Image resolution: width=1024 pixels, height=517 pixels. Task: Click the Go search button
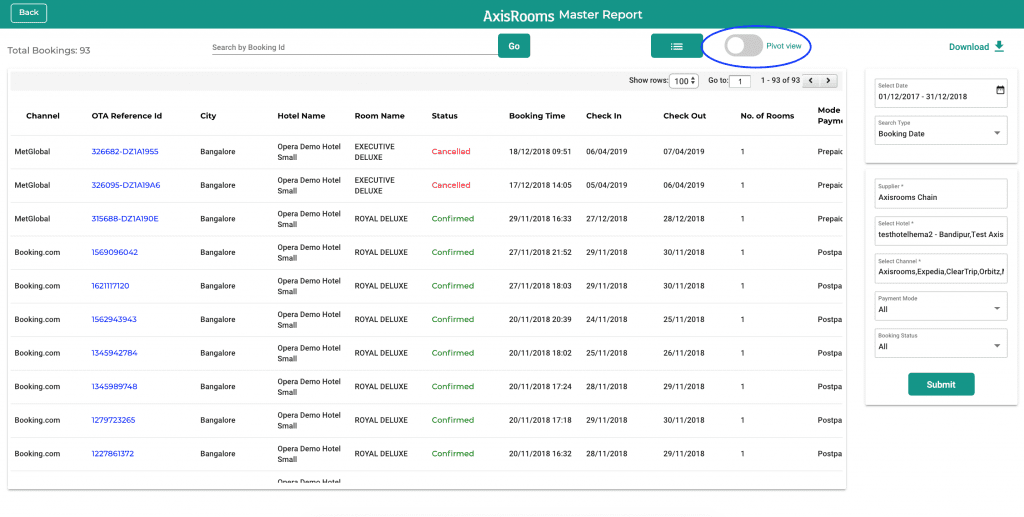pos(514,46)
